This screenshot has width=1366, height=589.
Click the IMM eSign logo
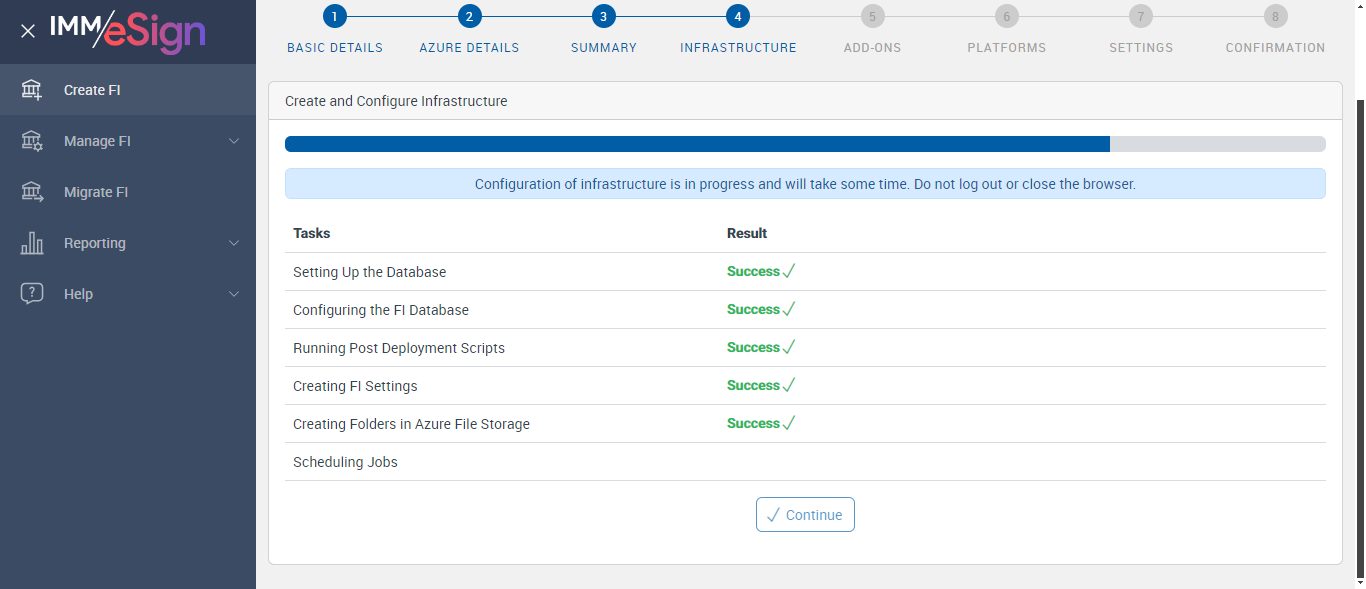coord(128,31)
